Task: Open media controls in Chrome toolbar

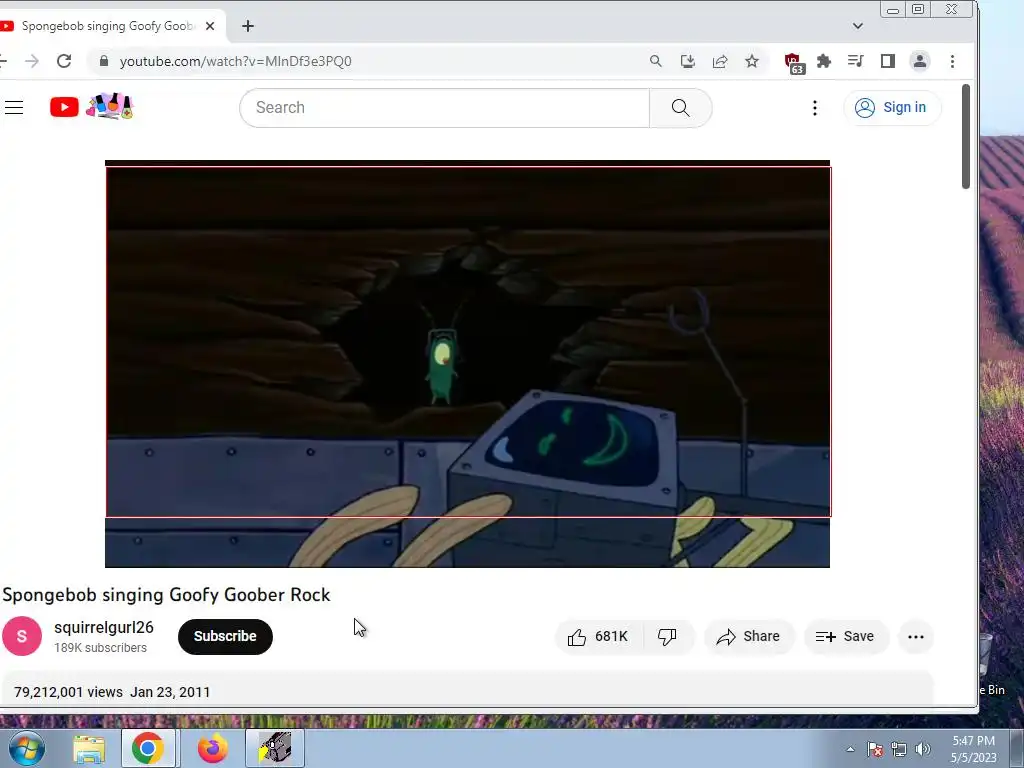Action: (x=855, y=61)
